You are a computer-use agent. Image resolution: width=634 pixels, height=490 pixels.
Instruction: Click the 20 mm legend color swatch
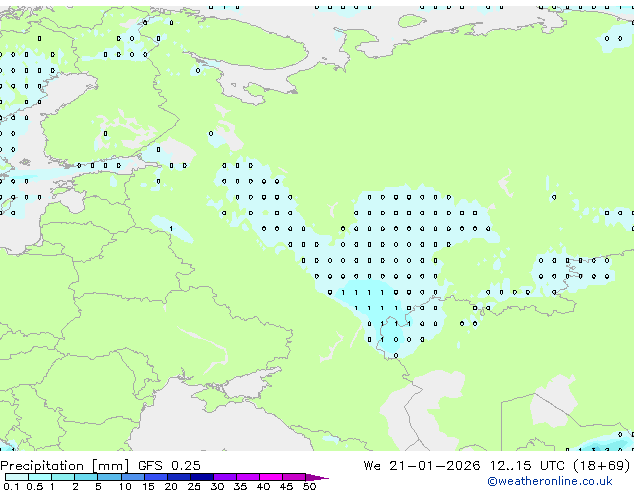pos(179,477)
